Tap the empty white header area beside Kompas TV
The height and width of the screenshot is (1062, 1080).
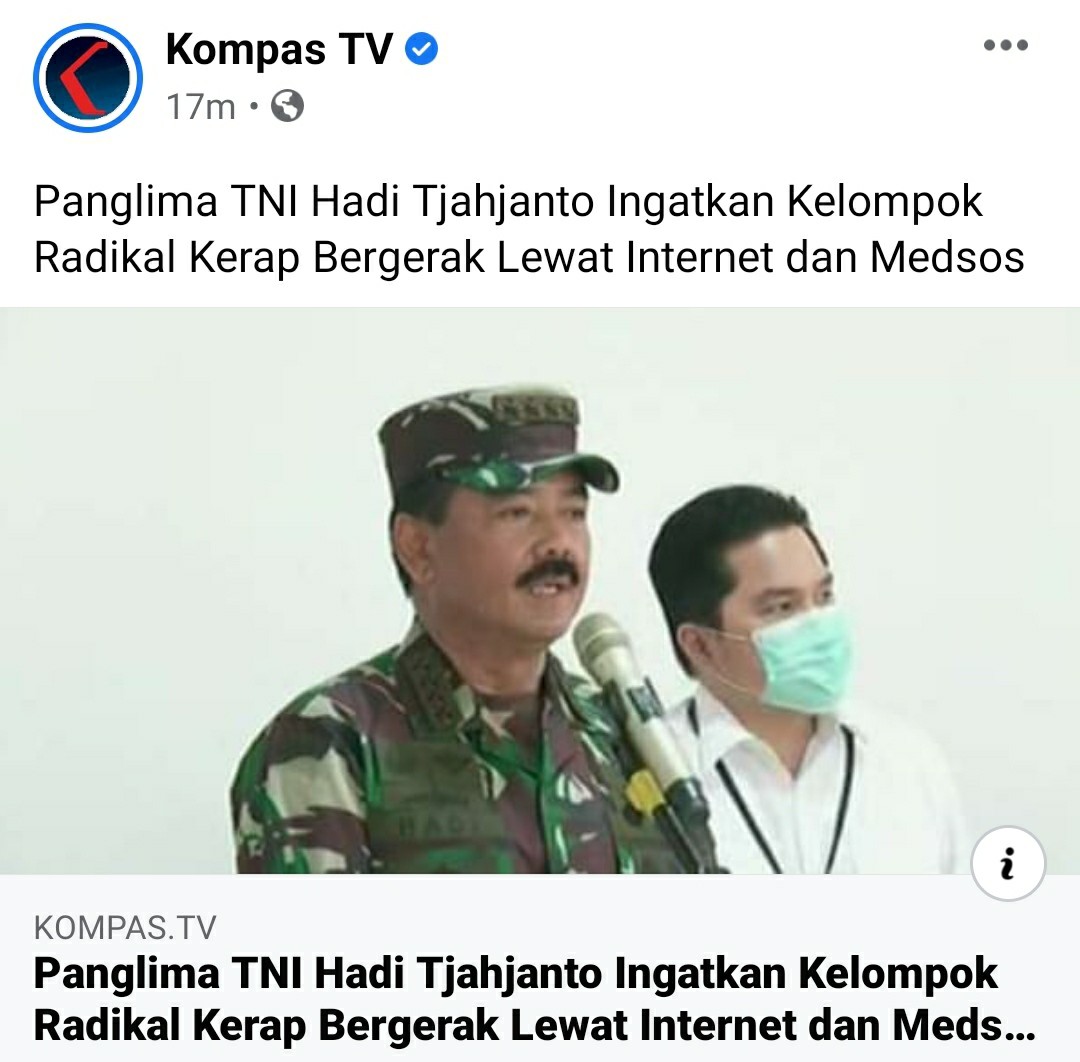tap(709, 76)
